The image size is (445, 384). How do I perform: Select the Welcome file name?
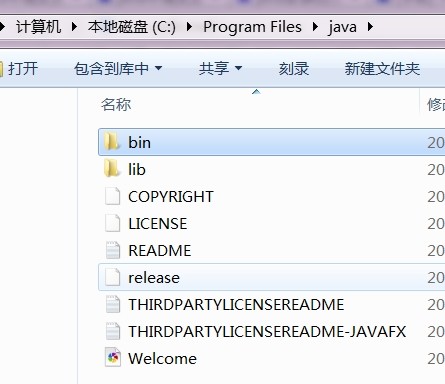point(163,359)
